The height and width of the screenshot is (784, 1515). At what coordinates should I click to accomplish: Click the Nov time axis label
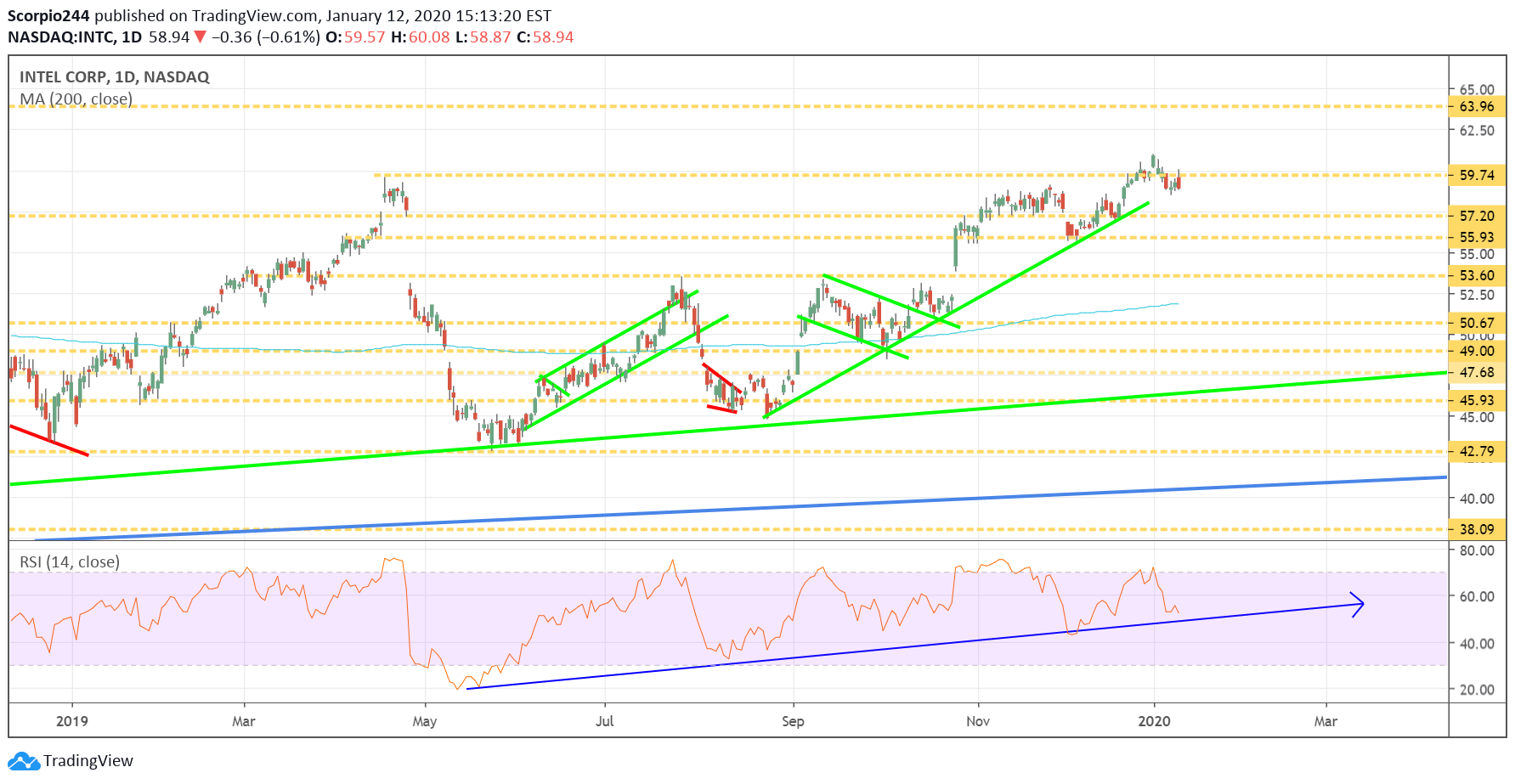pos(978,722)
